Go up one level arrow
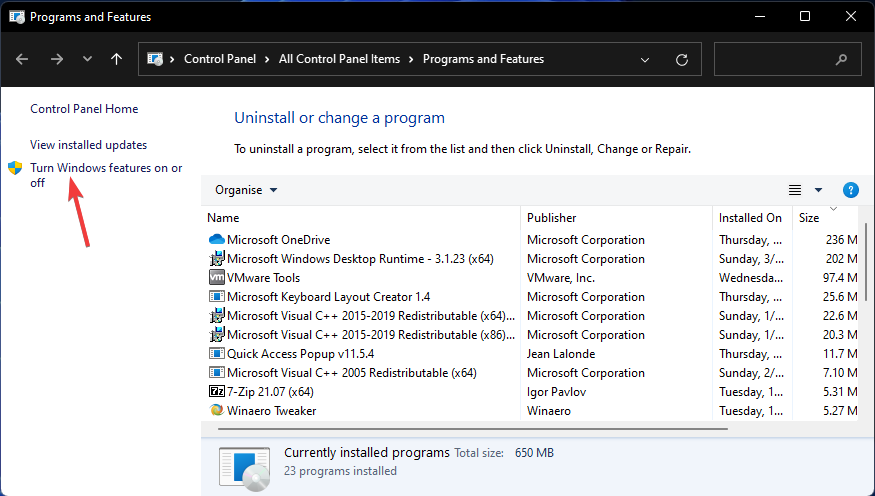Viewport: 875px width, 496px height. coord(116,59)
